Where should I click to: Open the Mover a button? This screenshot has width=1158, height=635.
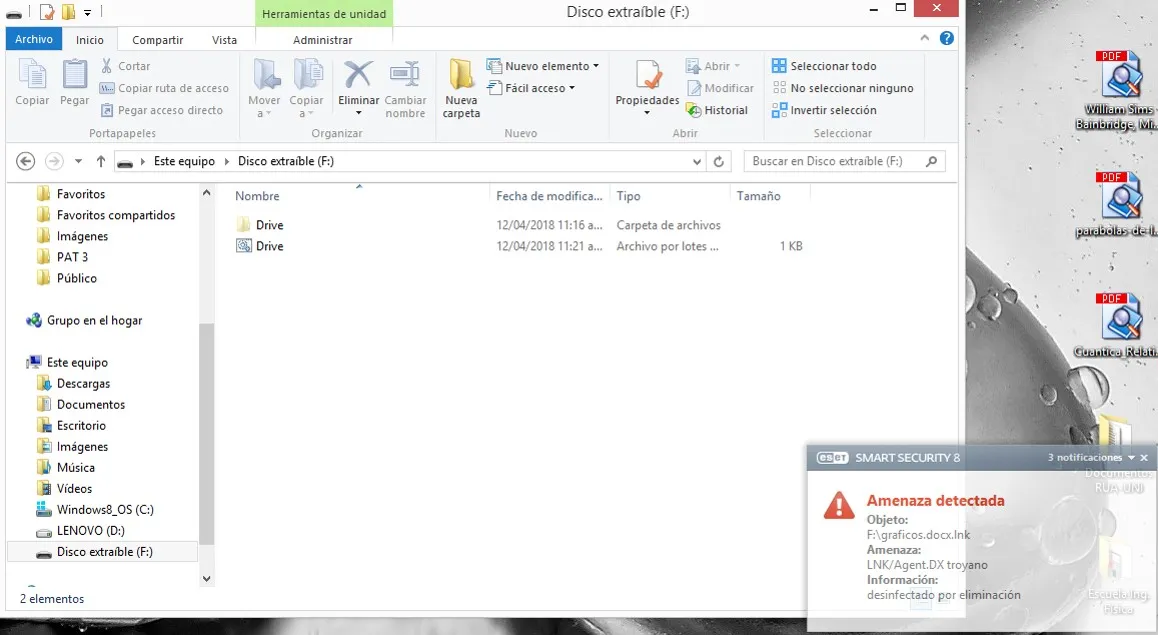264,89
